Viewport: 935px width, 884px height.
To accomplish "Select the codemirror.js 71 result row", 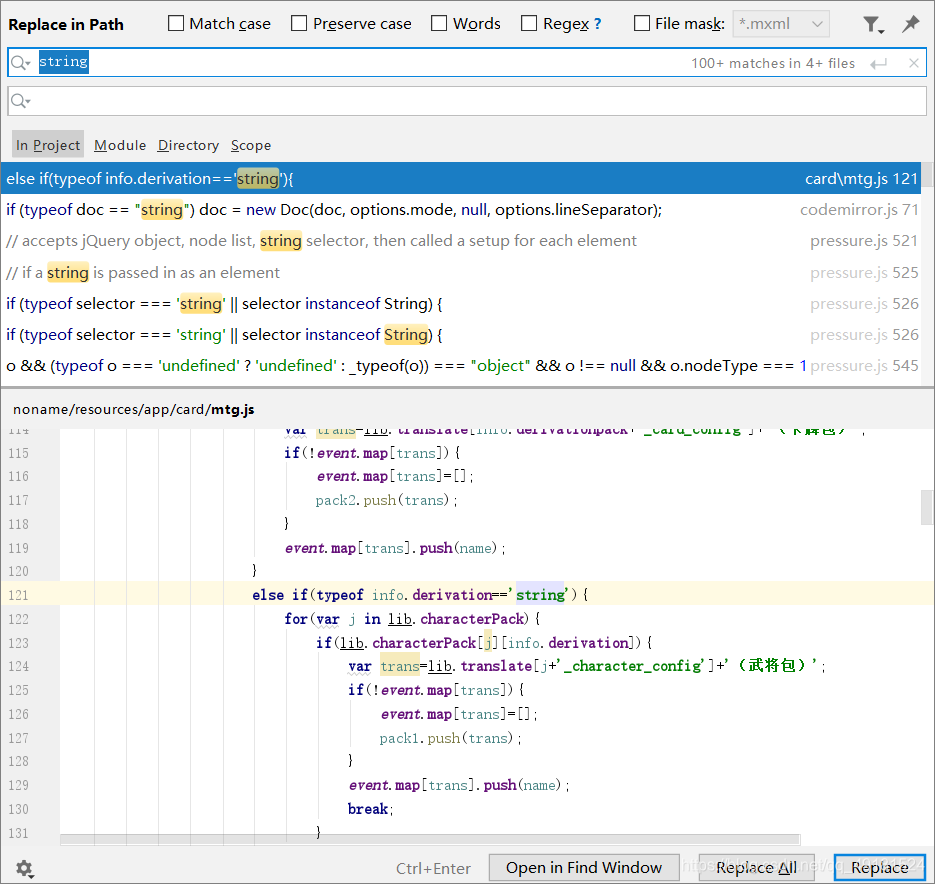I will 460,209.
